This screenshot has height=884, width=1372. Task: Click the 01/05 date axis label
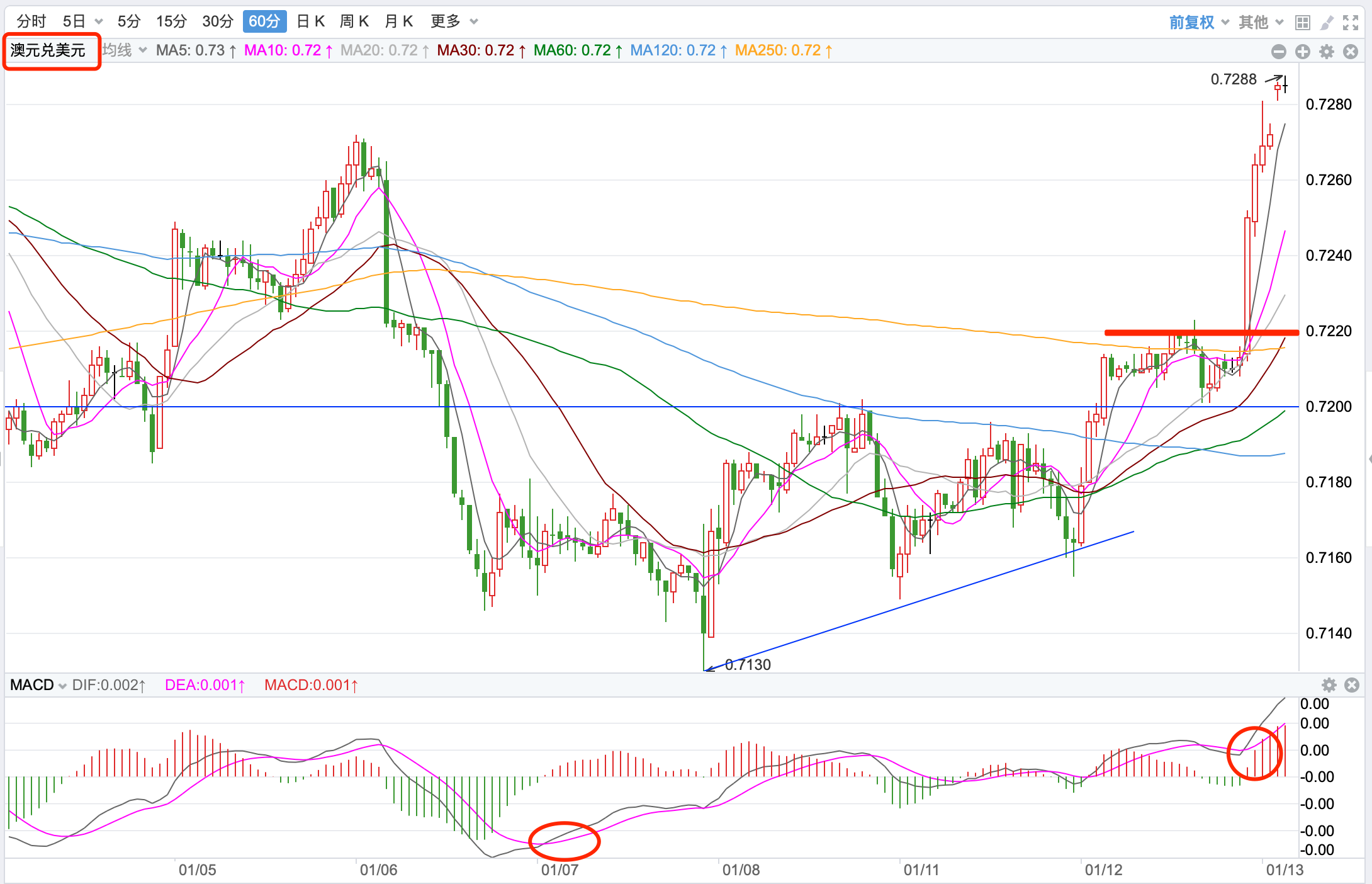(197, 870)
